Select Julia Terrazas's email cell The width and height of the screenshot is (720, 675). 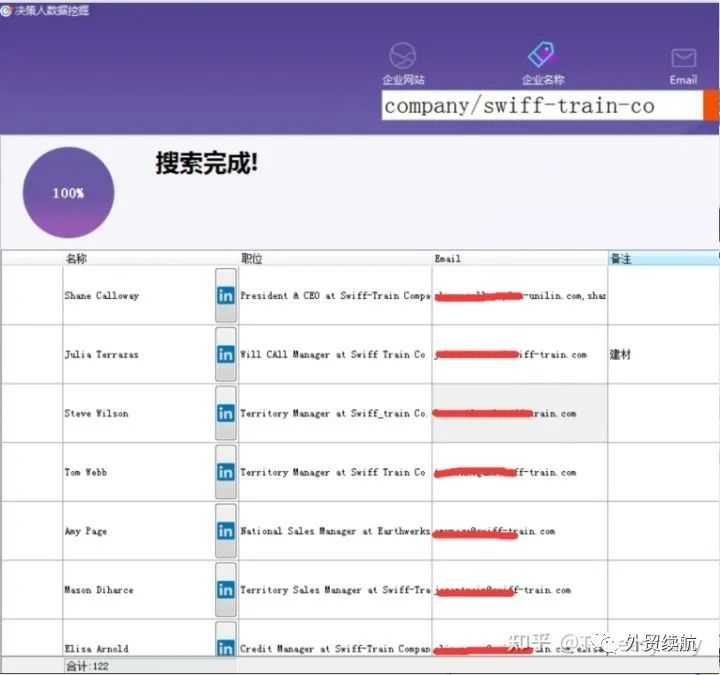519,354
